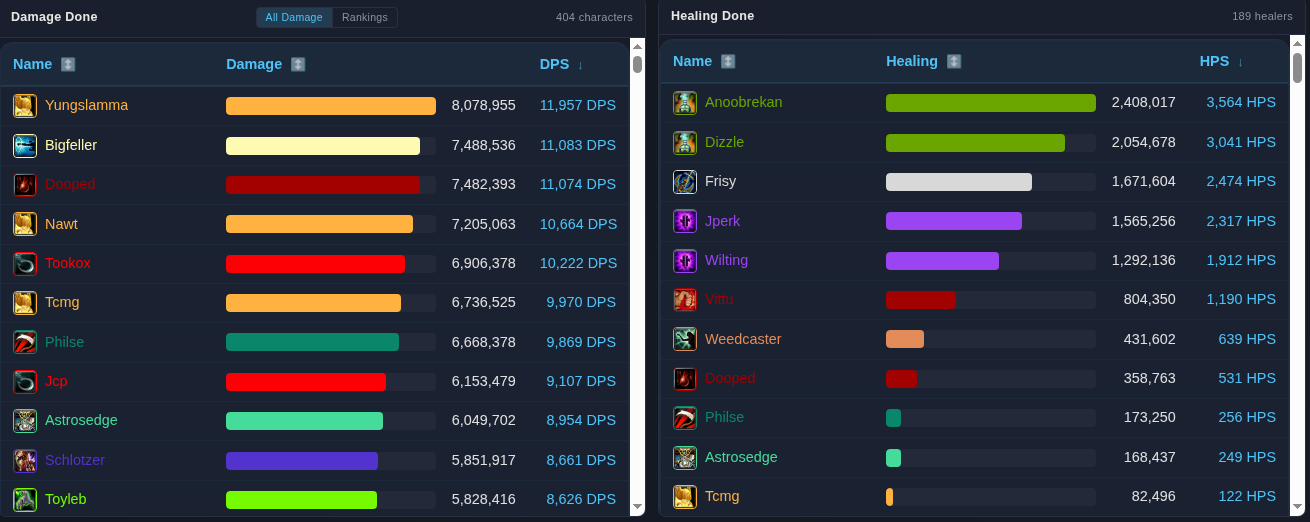Click damage table scrollbar down arrow
Screen dimensions: 1310x522
(x=637, y=508)
